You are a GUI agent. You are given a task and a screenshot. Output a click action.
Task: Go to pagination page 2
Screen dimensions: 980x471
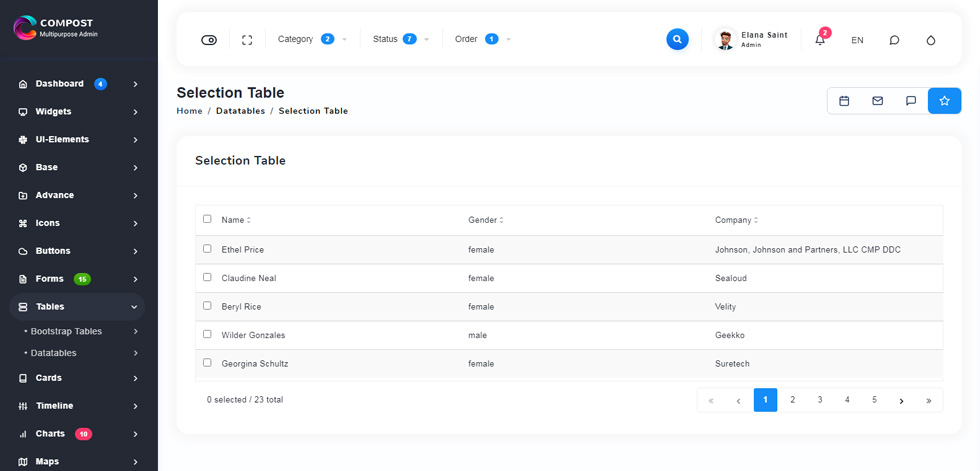(792, 400)
